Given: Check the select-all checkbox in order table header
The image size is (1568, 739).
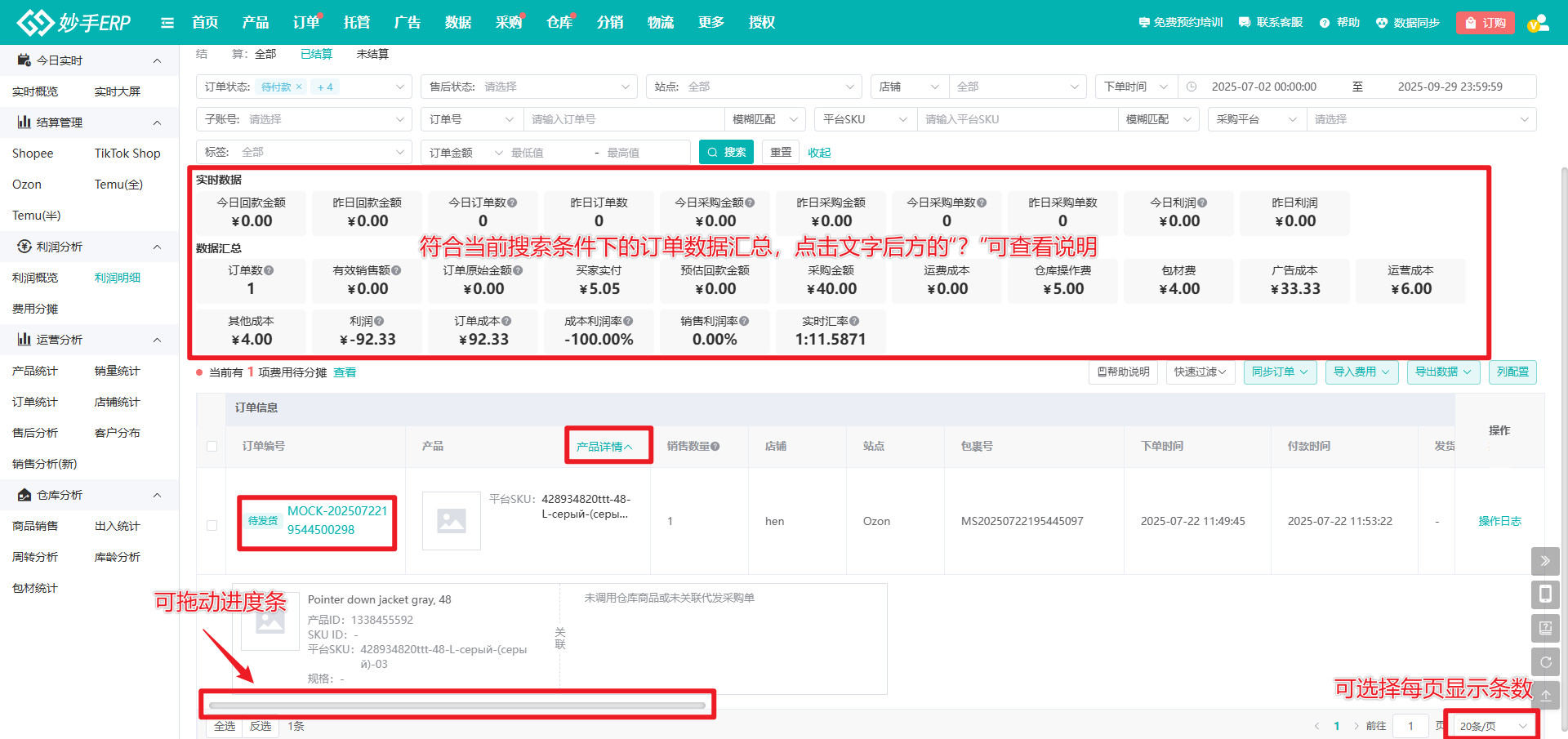Looking at the screenshot, I should (x=212, y=446).
